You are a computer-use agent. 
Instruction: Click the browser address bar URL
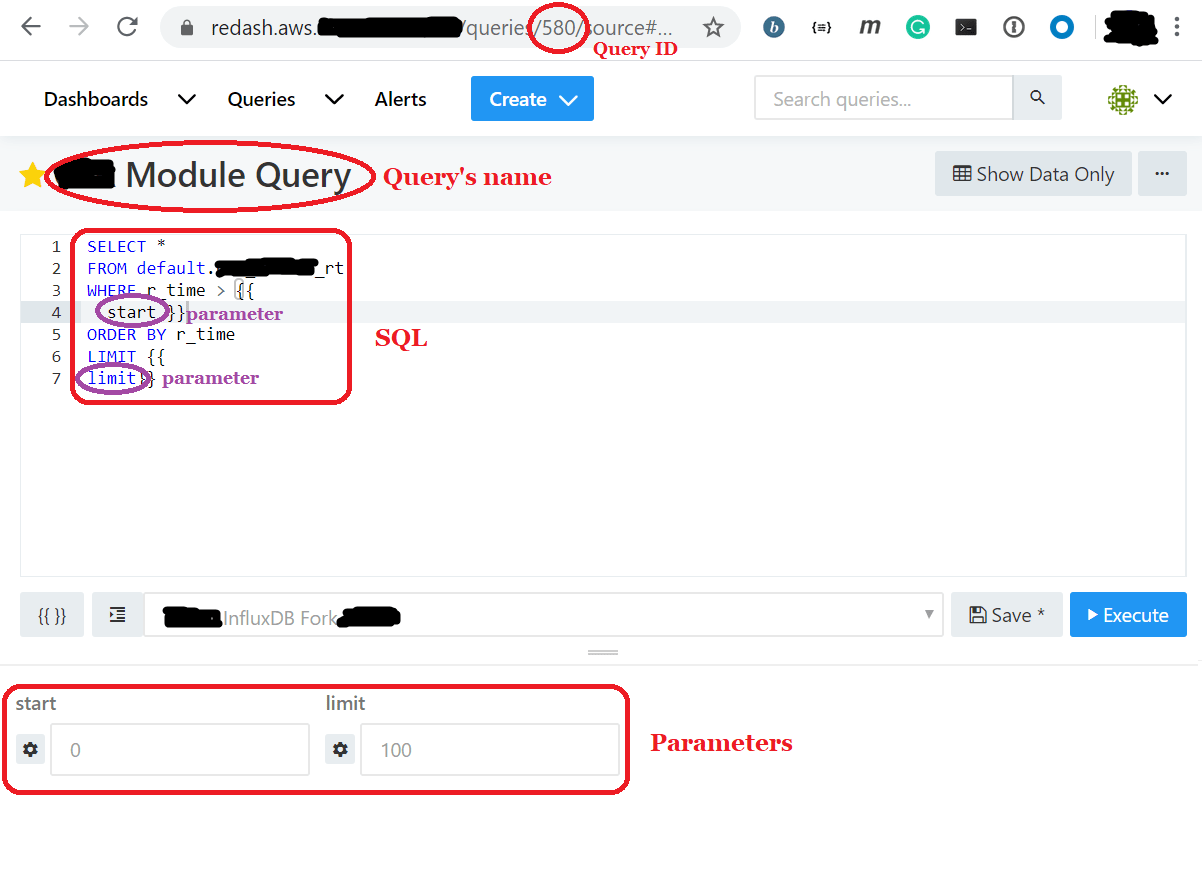click(440, 28)
